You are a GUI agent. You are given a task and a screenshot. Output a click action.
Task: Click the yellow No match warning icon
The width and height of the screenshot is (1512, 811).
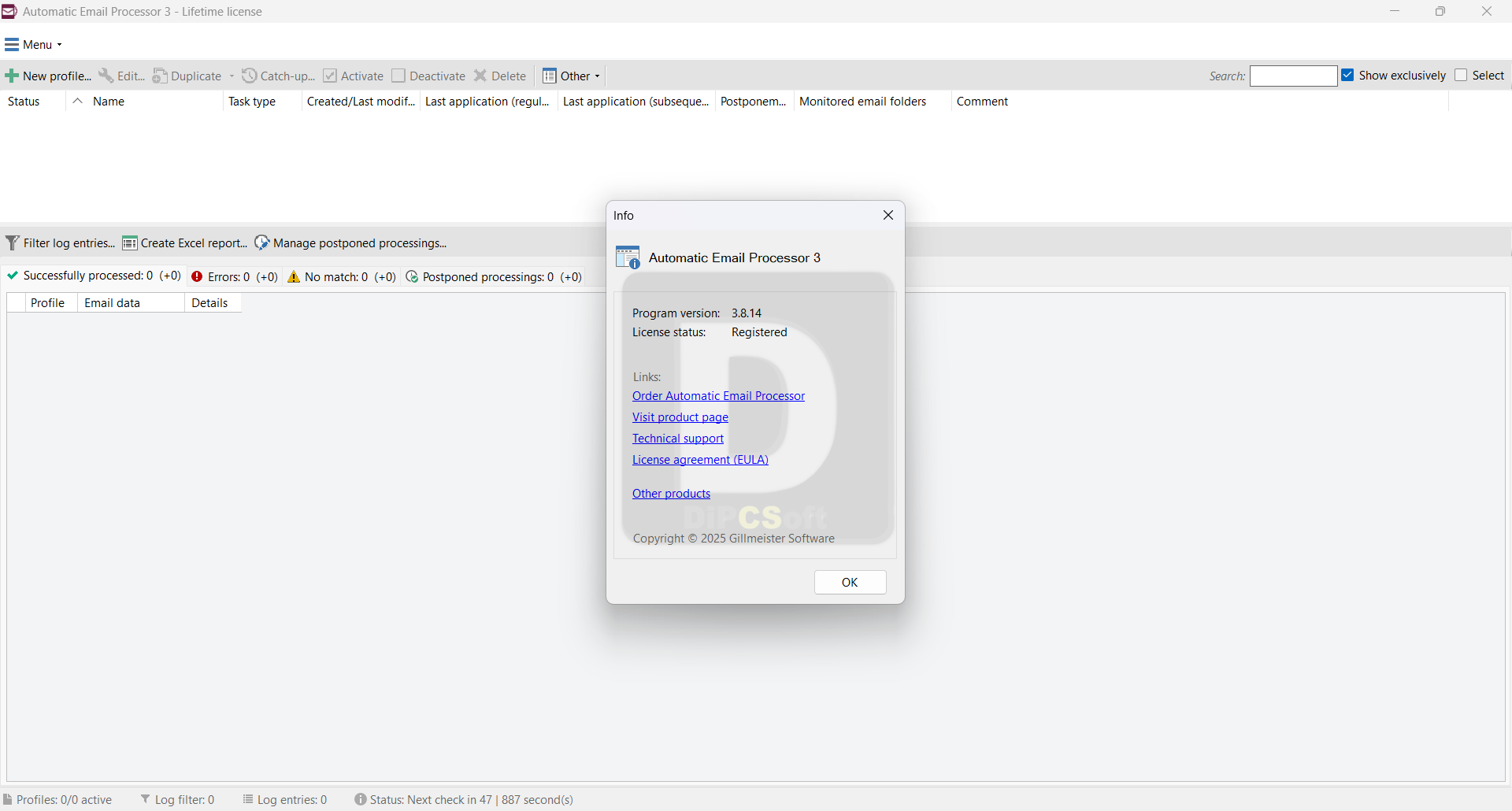(294, 277)
